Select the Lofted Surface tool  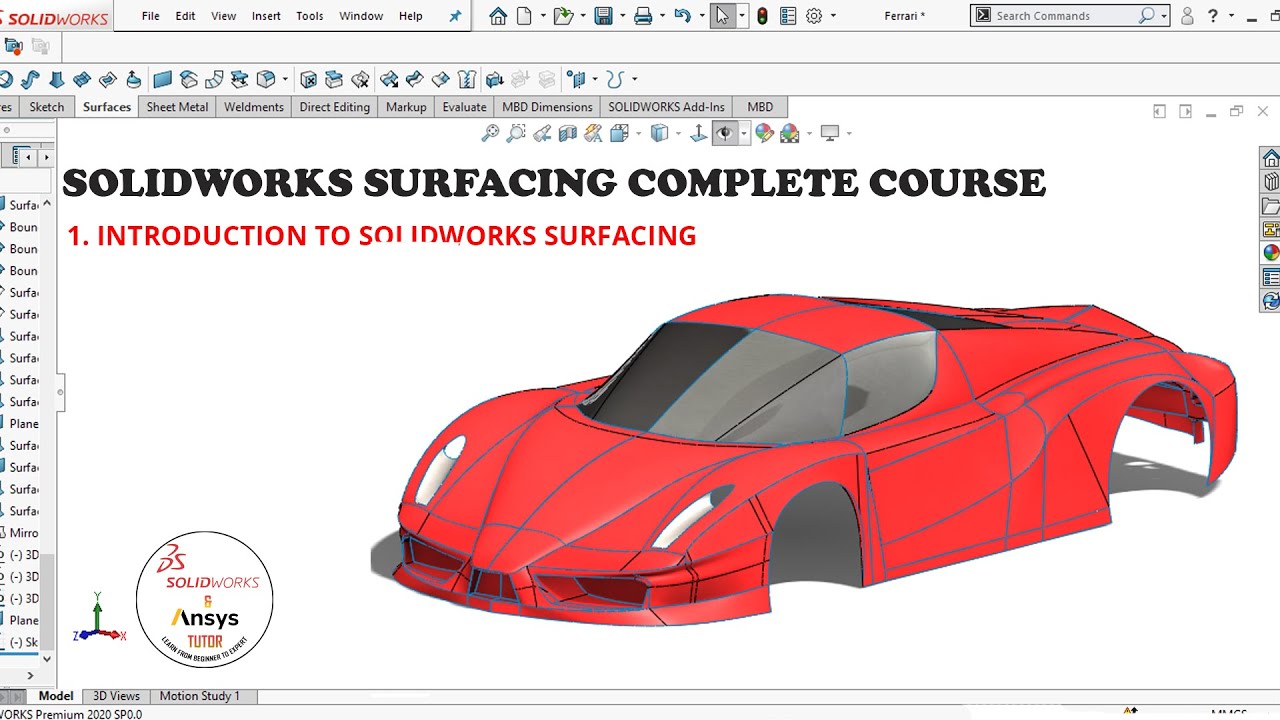coord(56,80)
